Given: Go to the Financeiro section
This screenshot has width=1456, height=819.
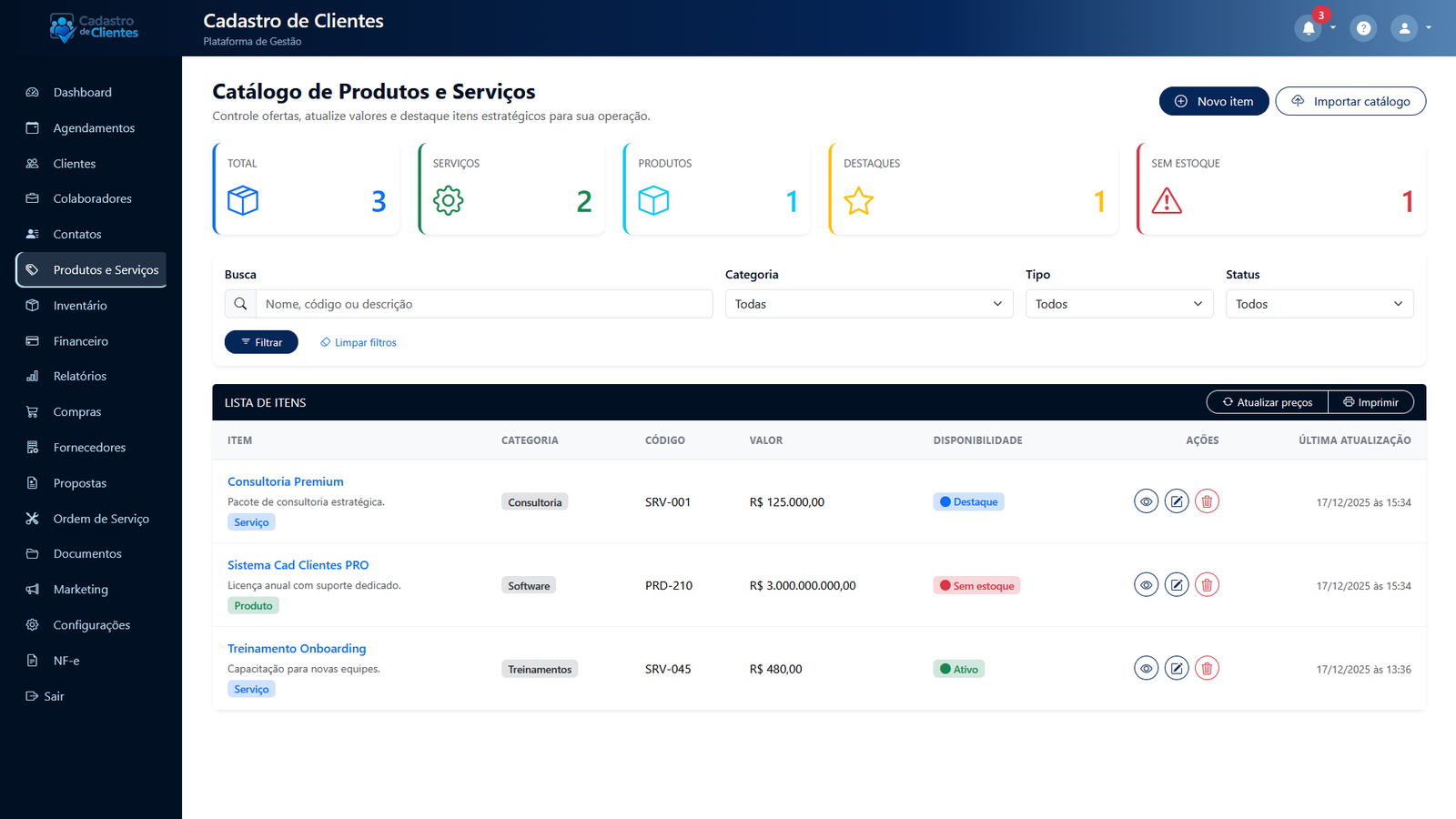Looking at the screenshot, I should (79, 340).
